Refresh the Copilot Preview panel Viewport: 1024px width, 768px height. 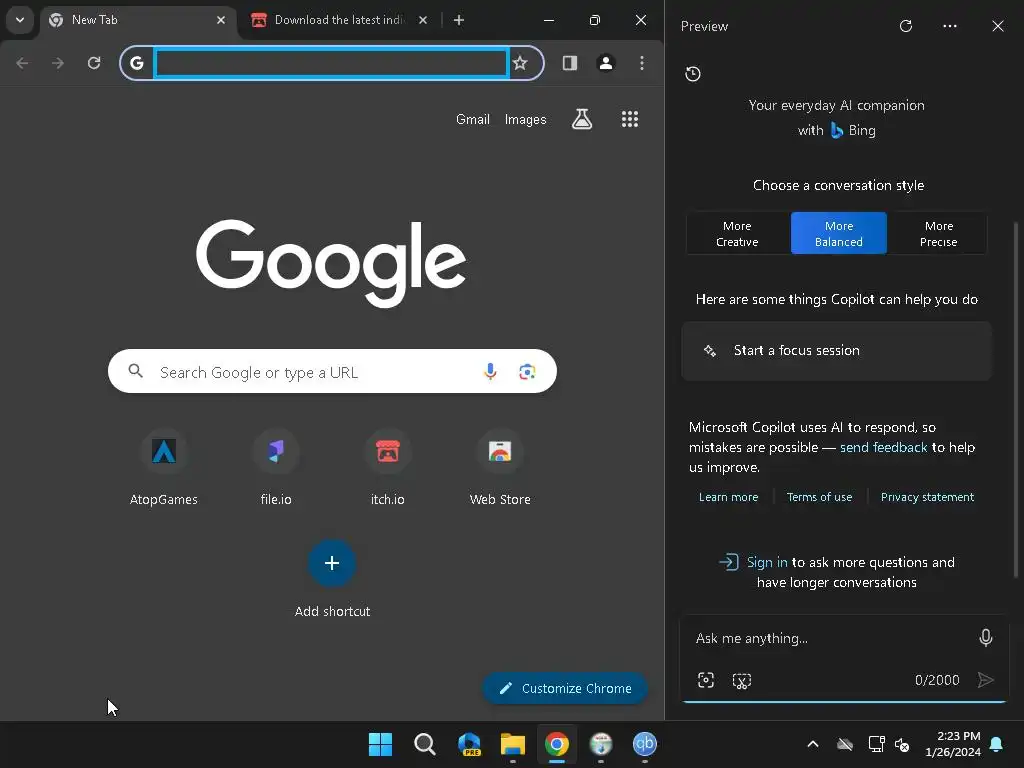(x=906, y=26)
